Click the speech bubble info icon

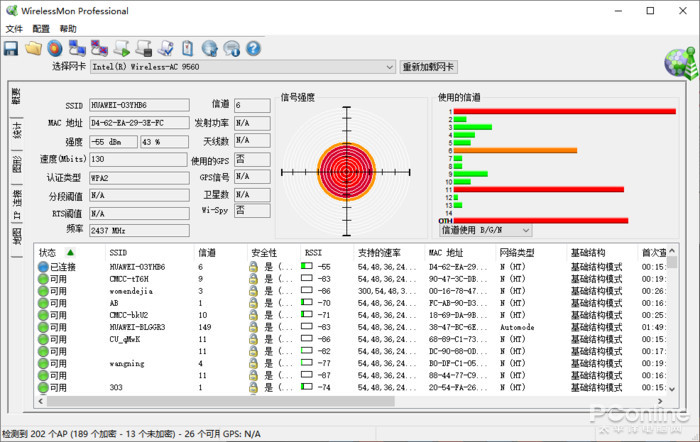[x=232, y=48]
